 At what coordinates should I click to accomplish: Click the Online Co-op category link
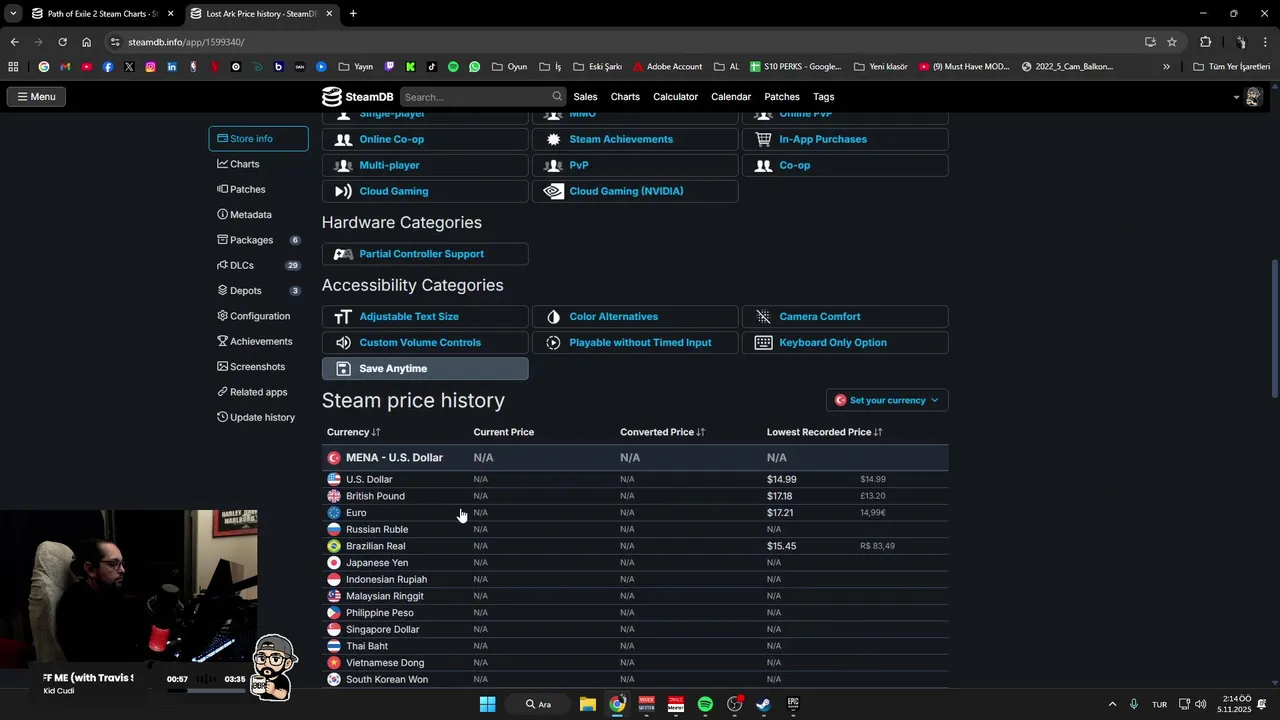(x=425, y=139)
